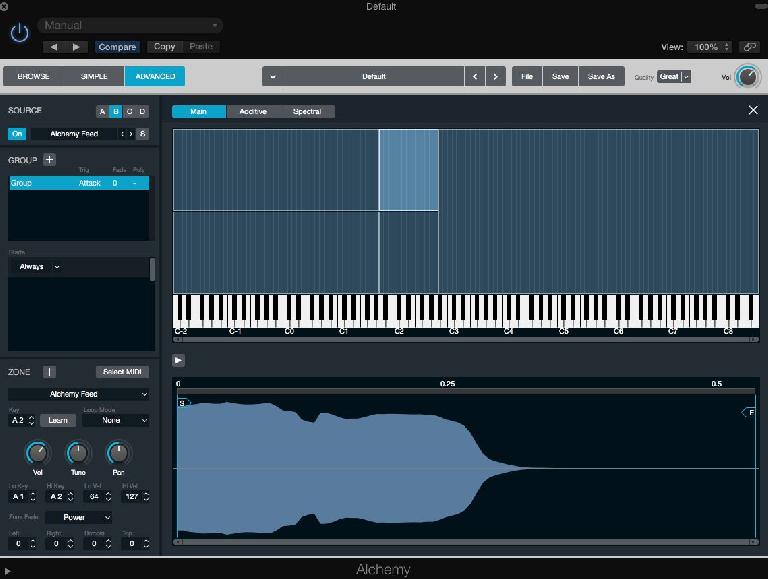The width and height of the screenshot is (768, 579).
Task: Click the Hi Vel 127 stepper
Action: click(x=146, y=497)
